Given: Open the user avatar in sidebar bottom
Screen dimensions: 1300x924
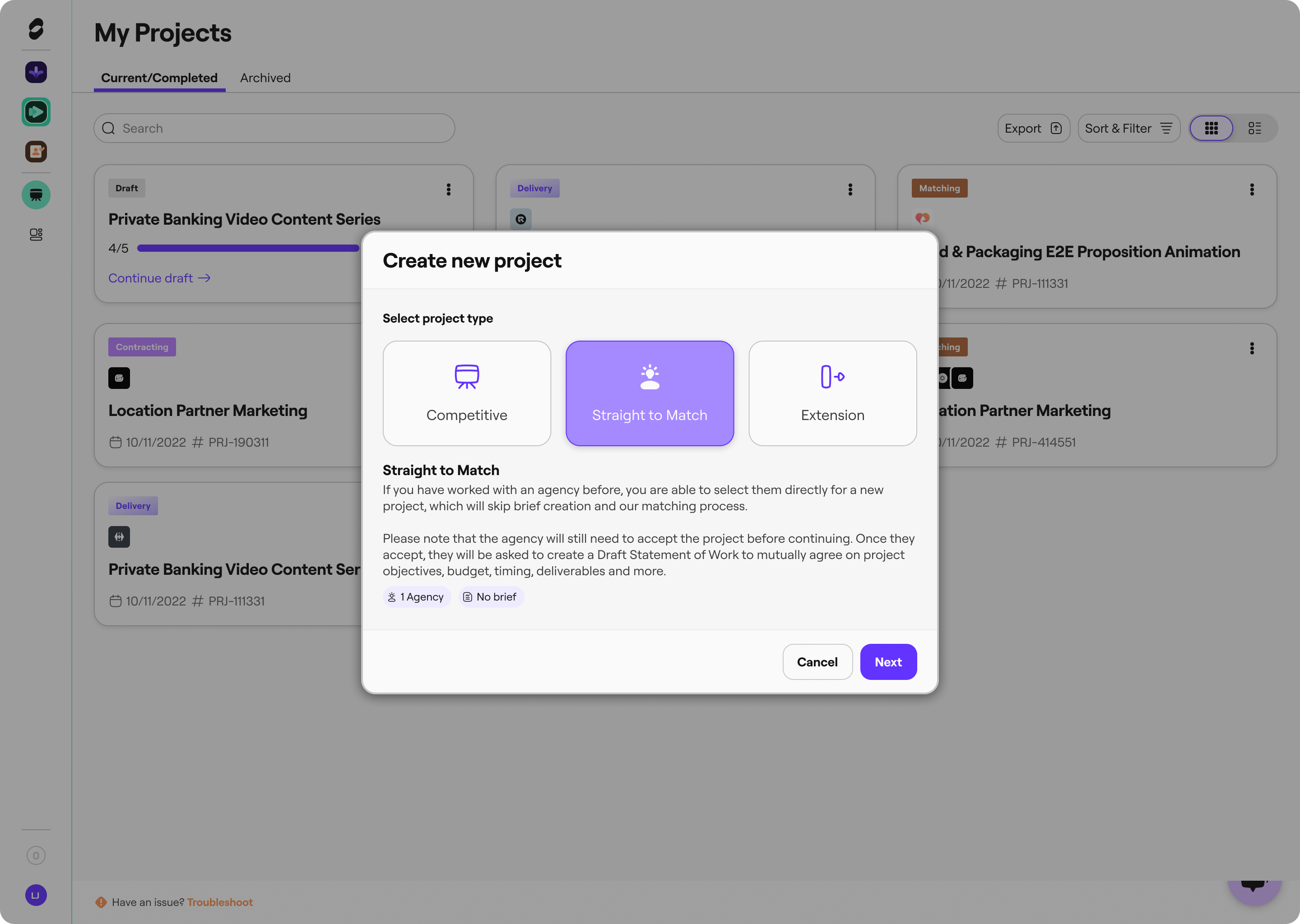Looking at the screenshot, I should point(36,895).
